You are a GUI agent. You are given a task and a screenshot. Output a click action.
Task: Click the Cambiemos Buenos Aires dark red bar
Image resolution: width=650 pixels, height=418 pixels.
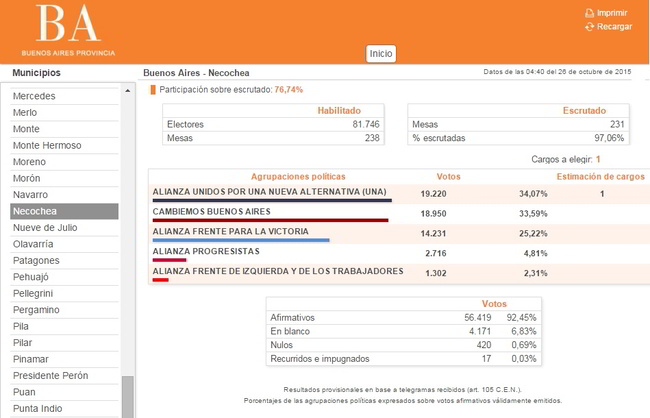[270, 220]
